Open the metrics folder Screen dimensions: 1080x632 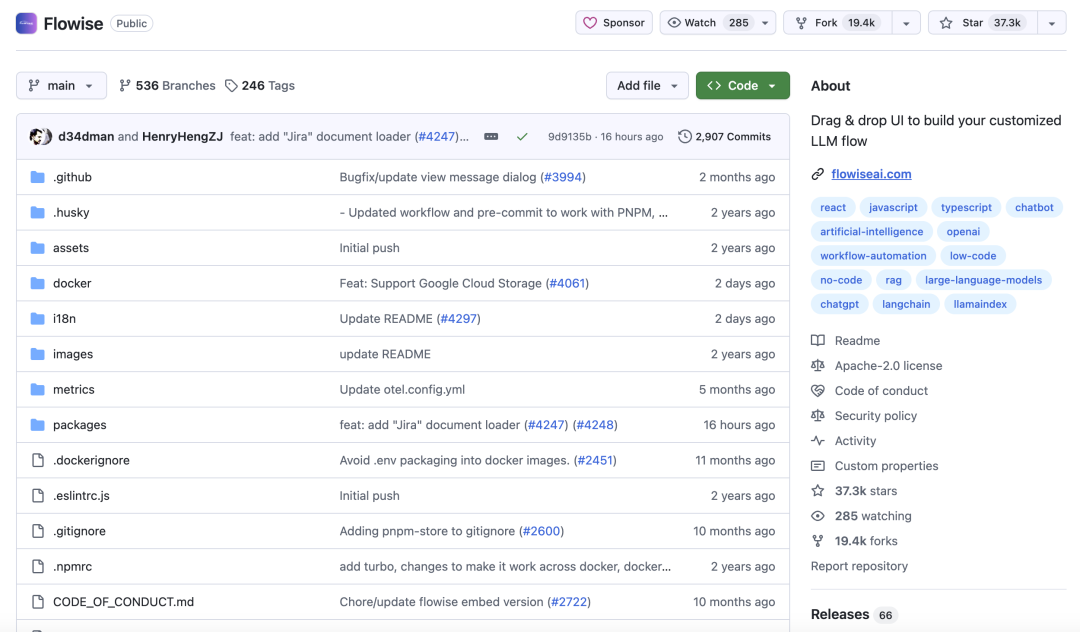point(74,389)
